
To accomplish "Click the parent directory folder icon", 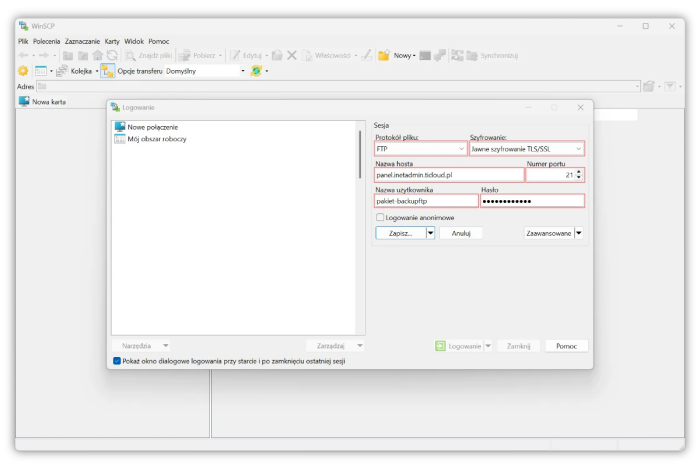I will pyautogui.click(x=68, y=55).
